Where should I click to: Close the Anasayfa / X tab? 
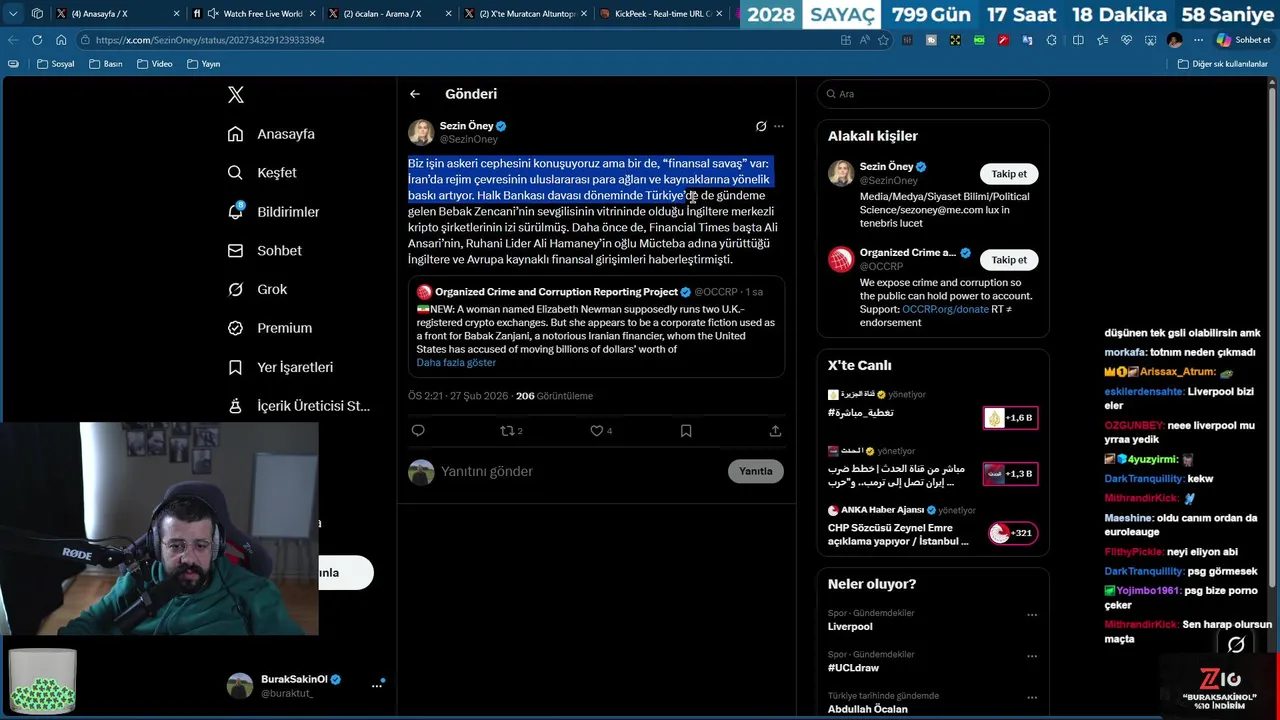pyautogui.click(x=177, y=14)
